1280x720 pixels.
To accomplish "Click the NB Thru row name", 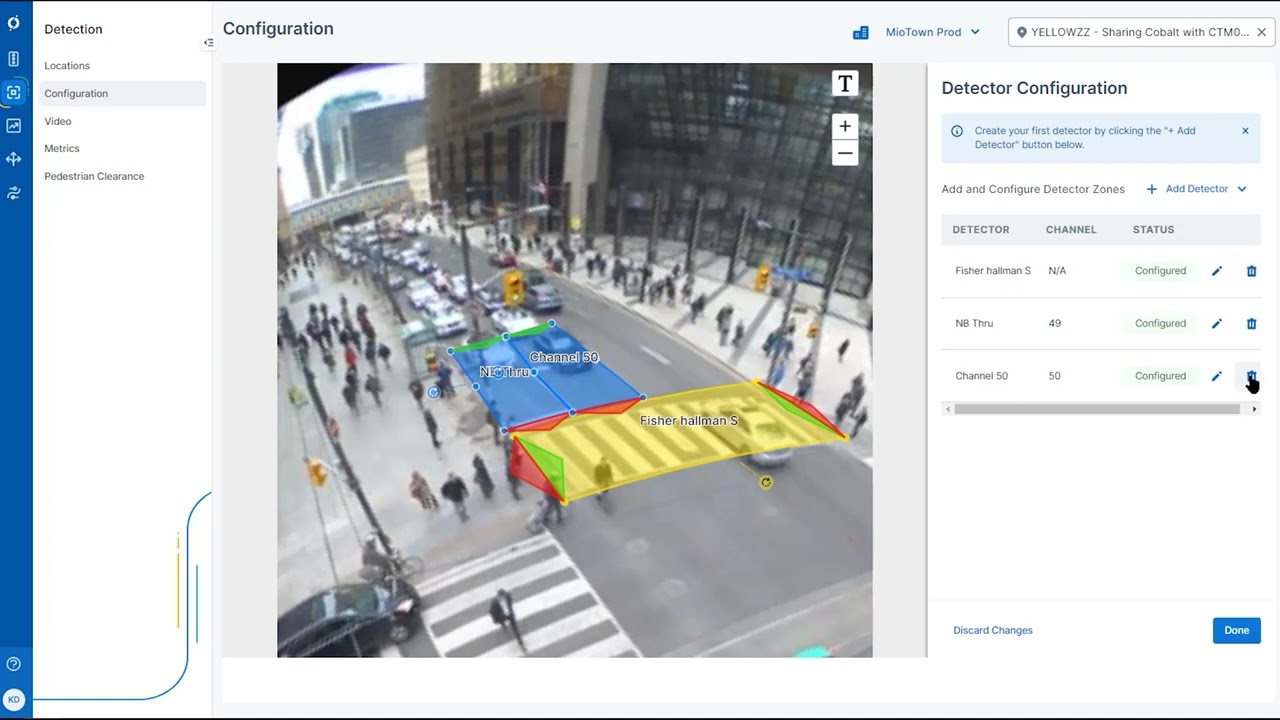I will pos(974,323).
